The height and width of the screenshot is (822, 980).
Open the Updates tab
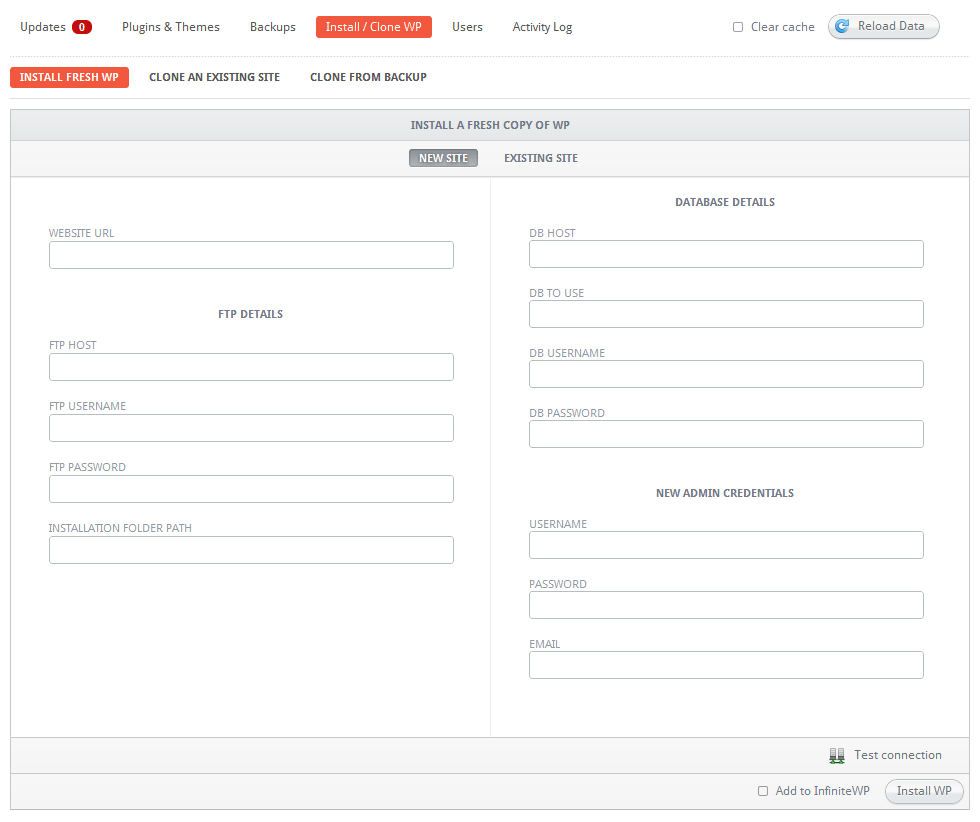coord(42,27)
